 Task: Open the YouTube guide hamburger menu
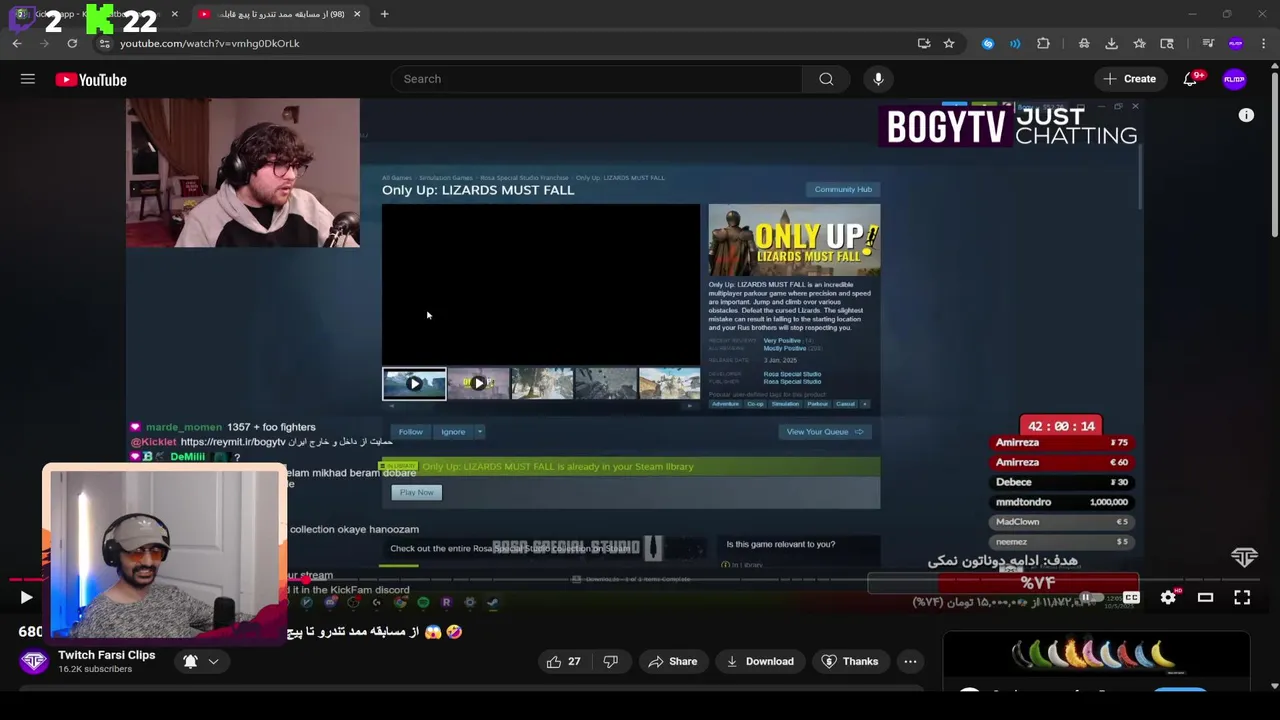click(x=28, y=79)
